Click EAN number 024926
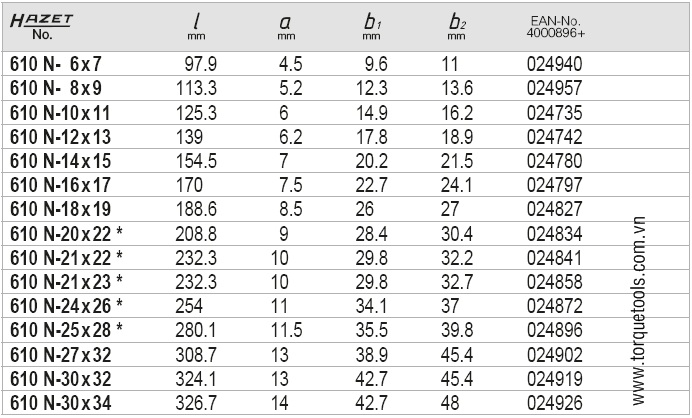Viewport: 692px width, 418px height. click(x=554, y=403)
